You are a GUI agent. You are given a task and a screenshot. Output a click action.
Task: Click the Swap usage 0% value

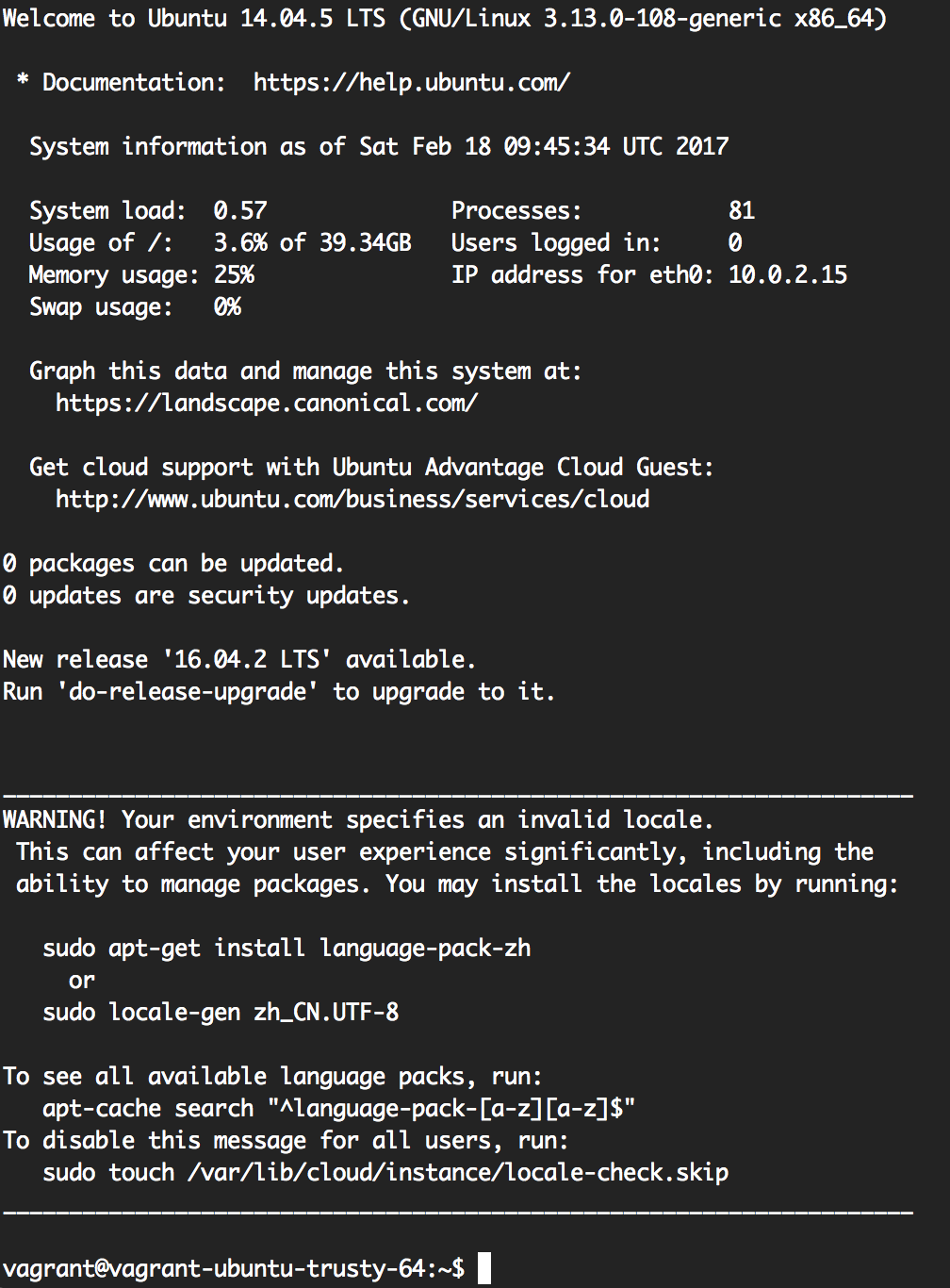point(227,307)
